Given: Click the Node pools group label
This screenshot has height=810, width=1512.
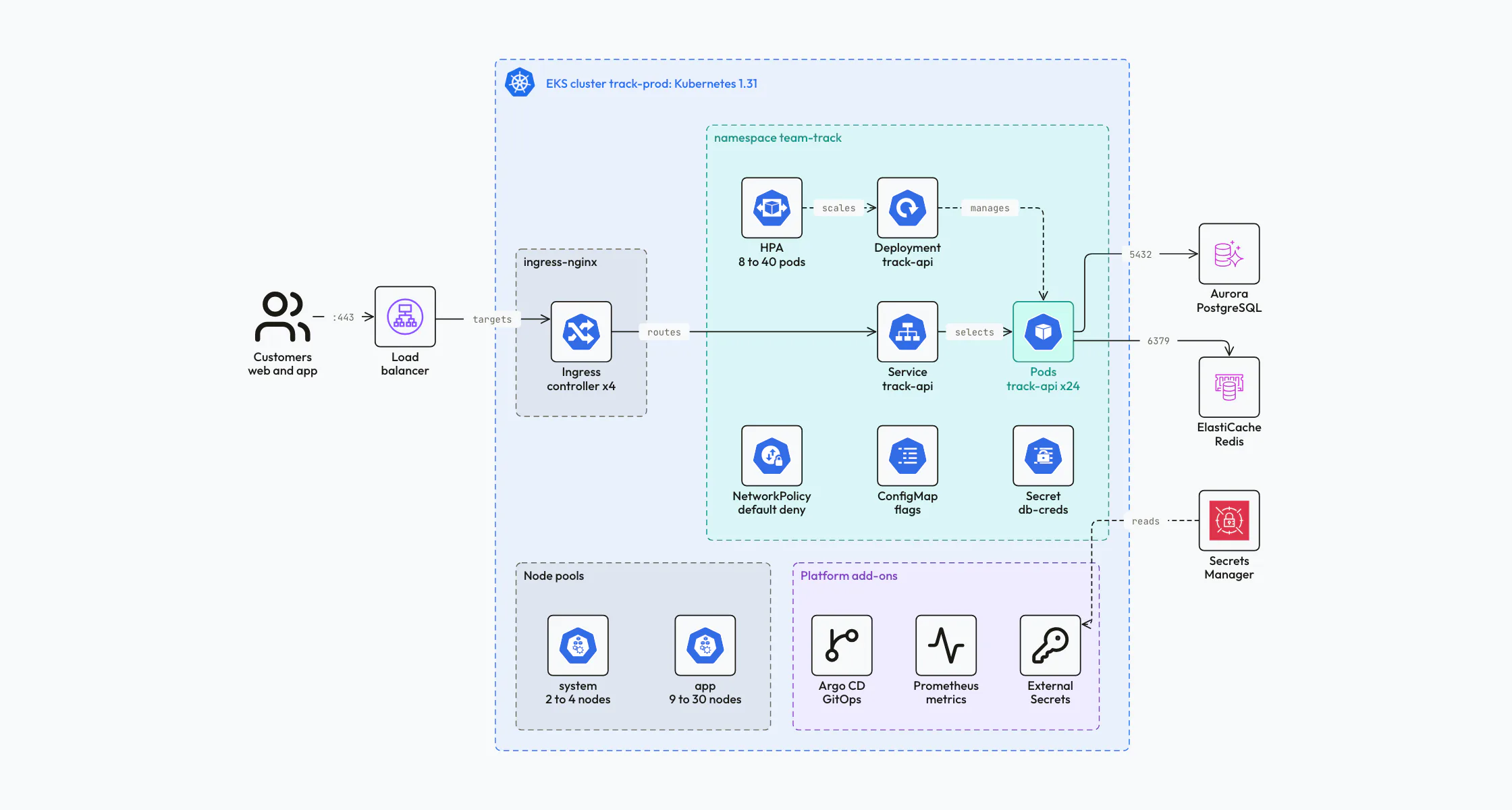Looking at the screenshot, I should (553, 576).
